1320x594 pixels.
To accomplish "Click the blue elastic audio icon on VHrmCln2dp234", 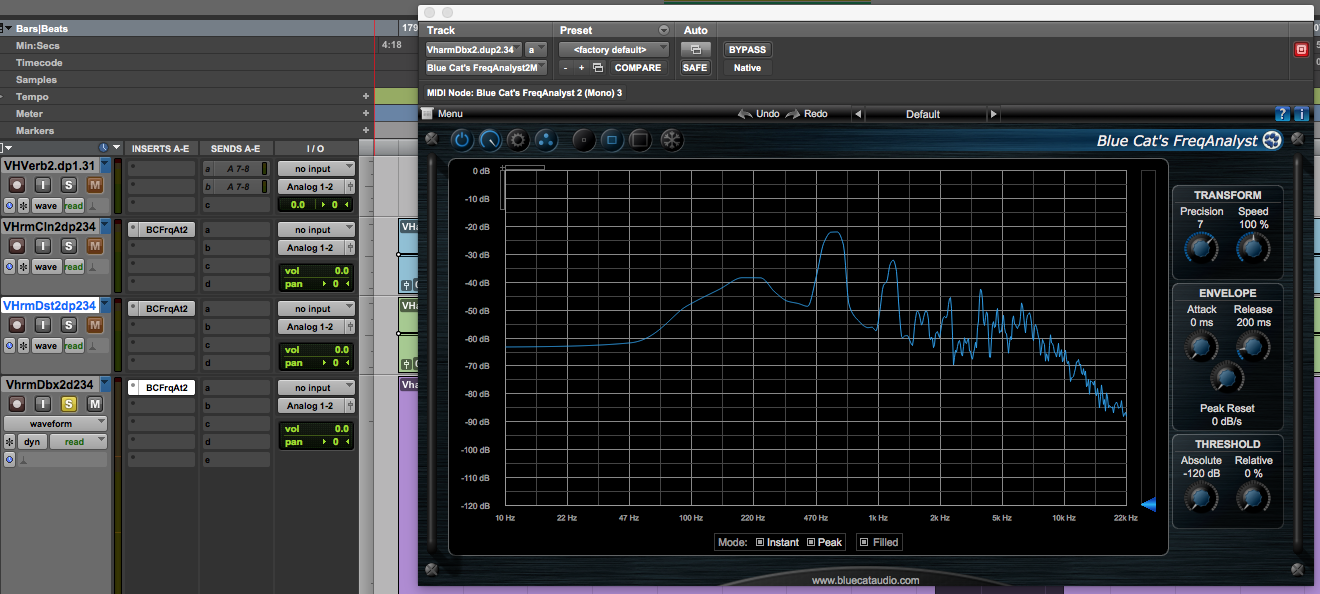I will tap(9, 267).
